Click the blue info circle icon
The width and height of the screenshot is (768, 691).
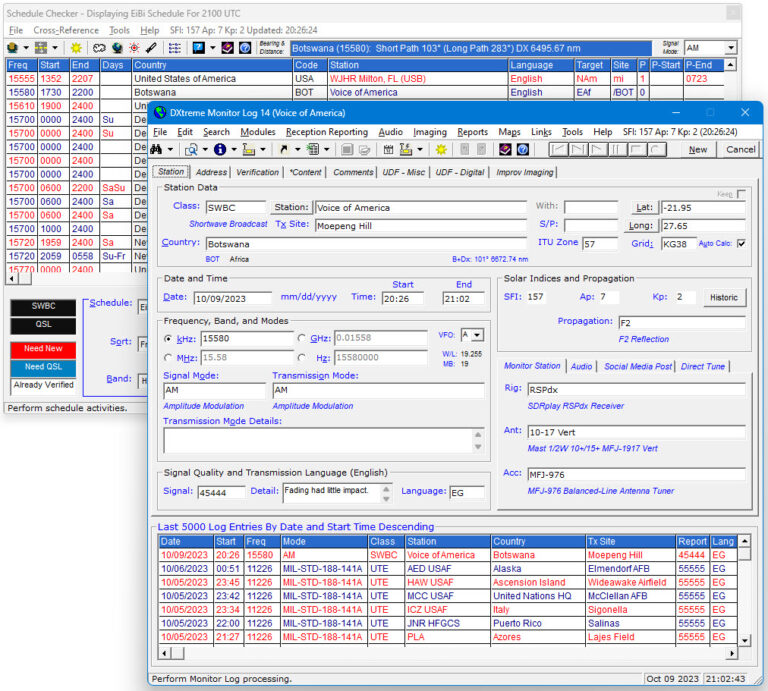pos(219,150)
